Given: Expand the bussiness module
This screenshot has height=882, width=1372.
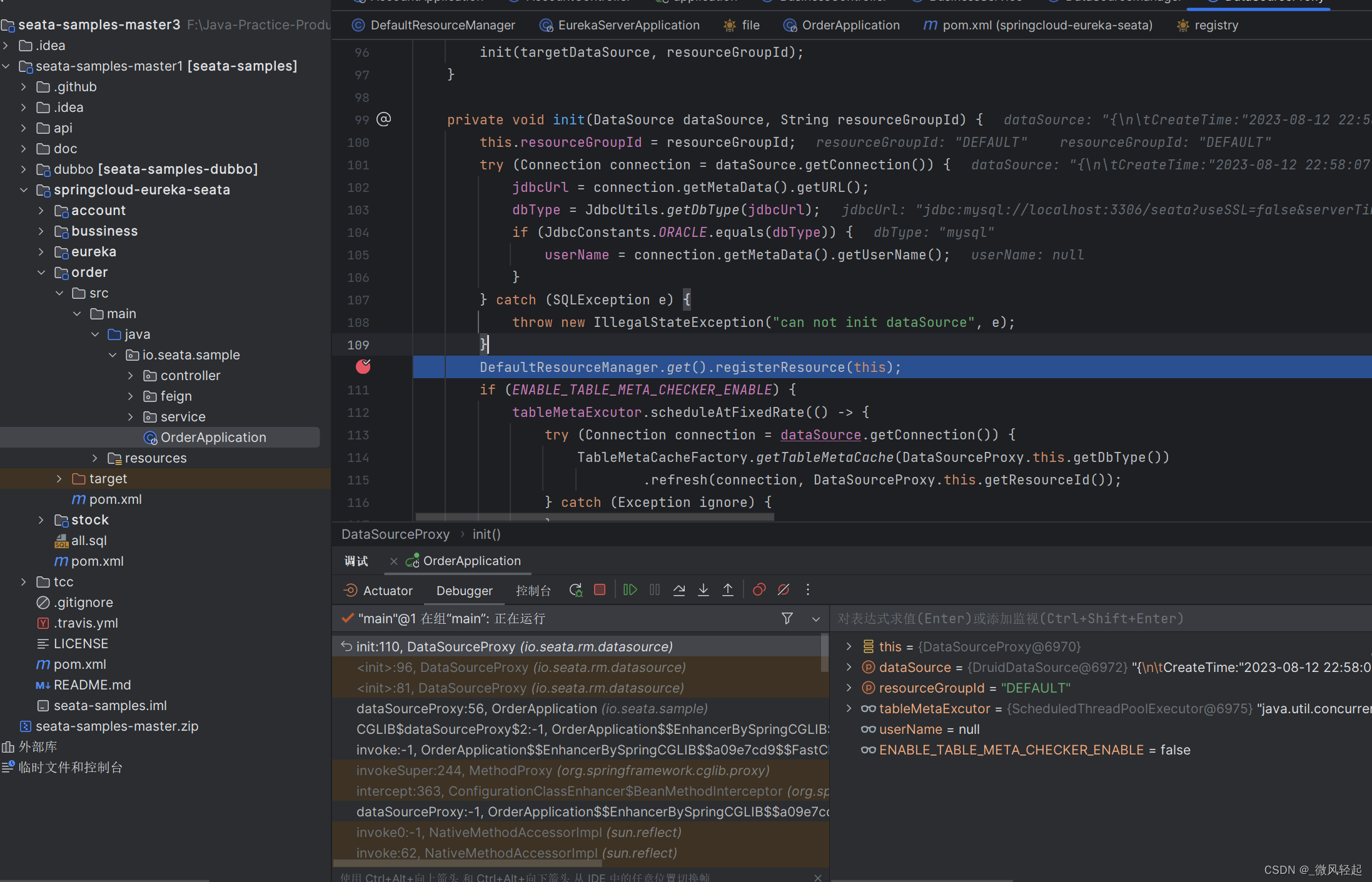Looking at the screenshot, I should click(x=41, y=231).
